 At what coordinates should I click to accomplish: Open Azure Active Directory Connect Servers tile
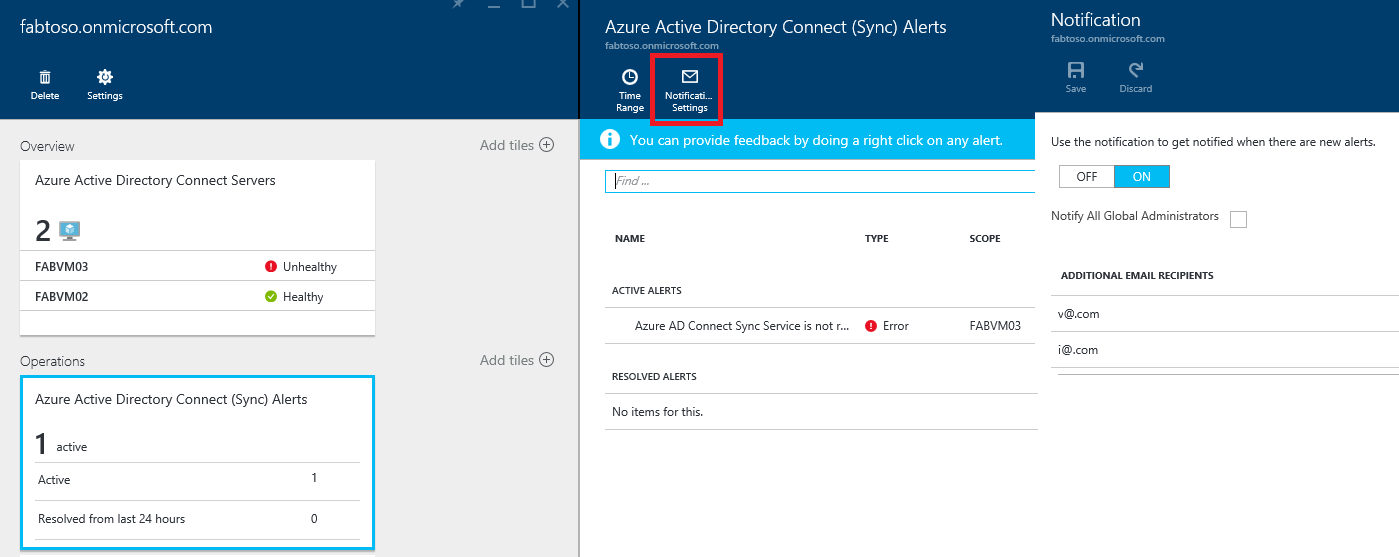pos(197,205)
